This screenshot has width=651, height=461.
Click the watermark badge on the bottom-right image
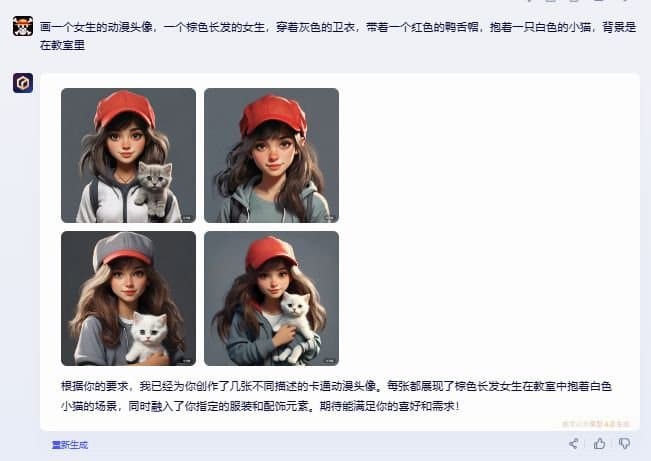[x=329, y=361]
